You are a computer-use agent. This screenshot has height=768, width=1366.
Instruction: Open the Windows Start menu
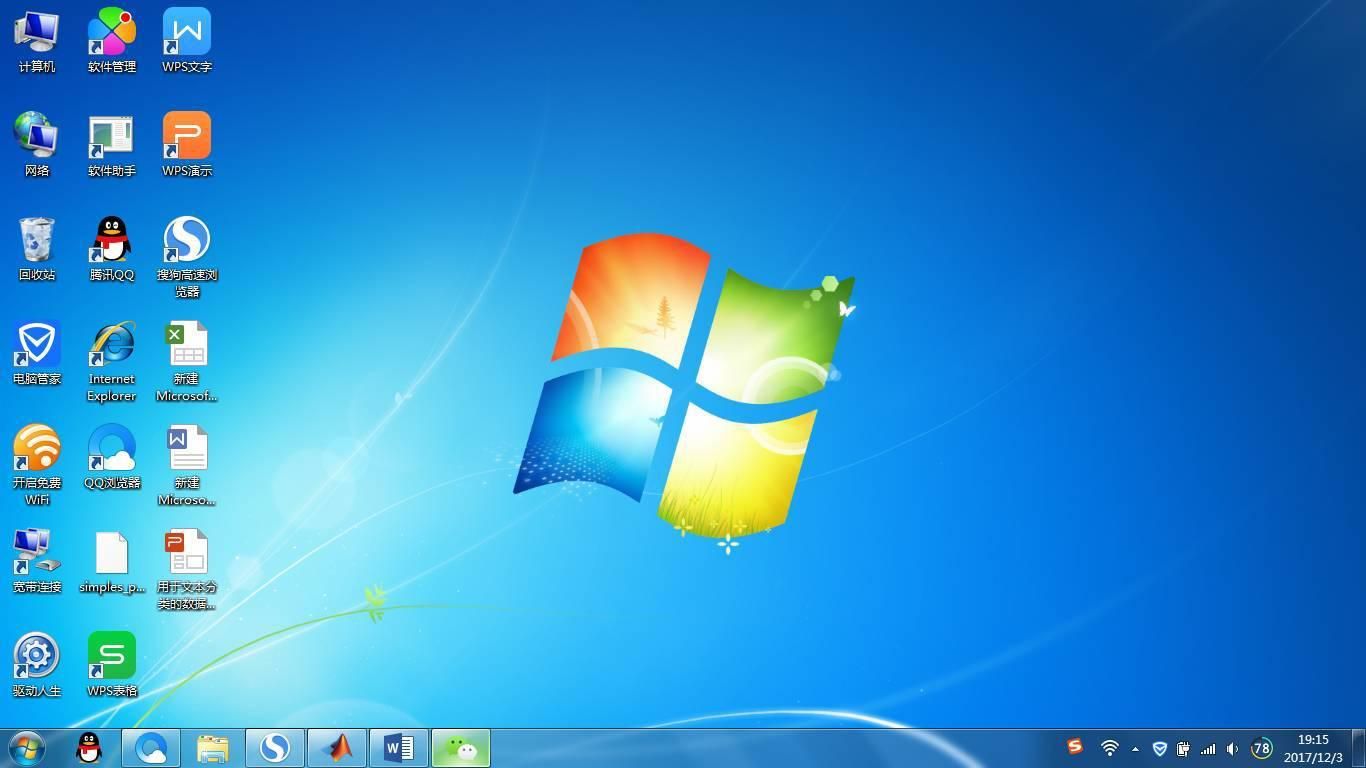click(26, 748)
